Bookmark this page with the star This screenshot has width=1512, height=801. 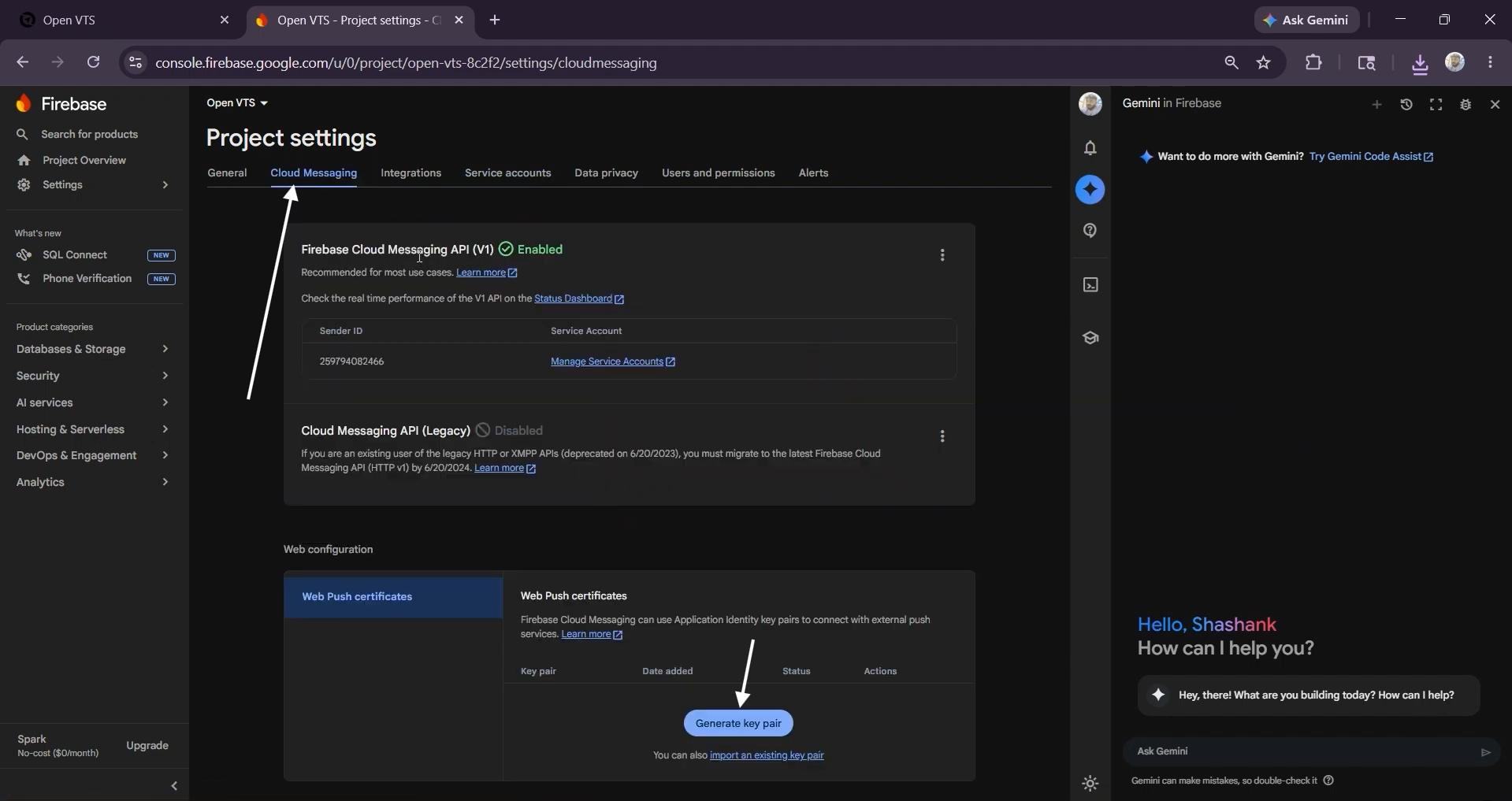pos(1264,63)
